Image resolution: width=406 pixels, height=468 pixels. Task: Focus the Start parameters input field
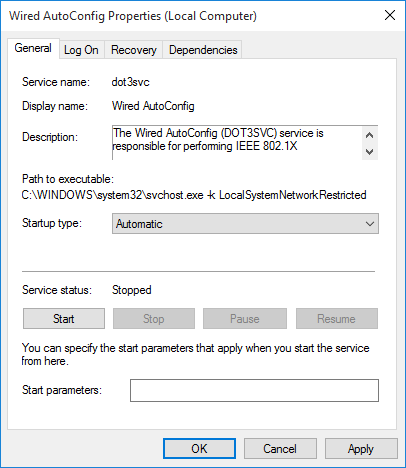[254, 390]
